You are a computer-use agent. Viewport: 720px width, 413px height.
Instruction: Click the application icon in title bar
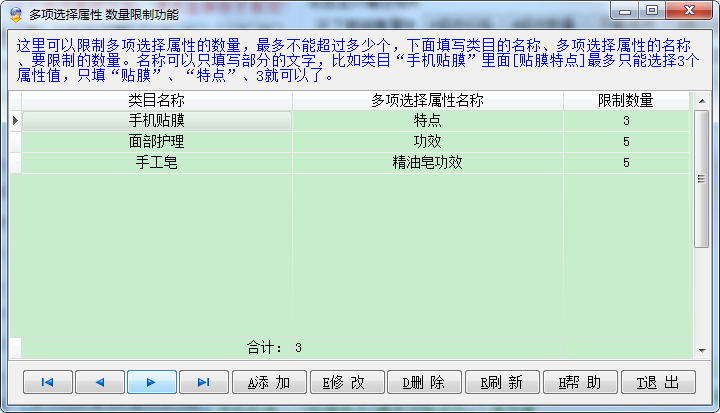[15, 13]
